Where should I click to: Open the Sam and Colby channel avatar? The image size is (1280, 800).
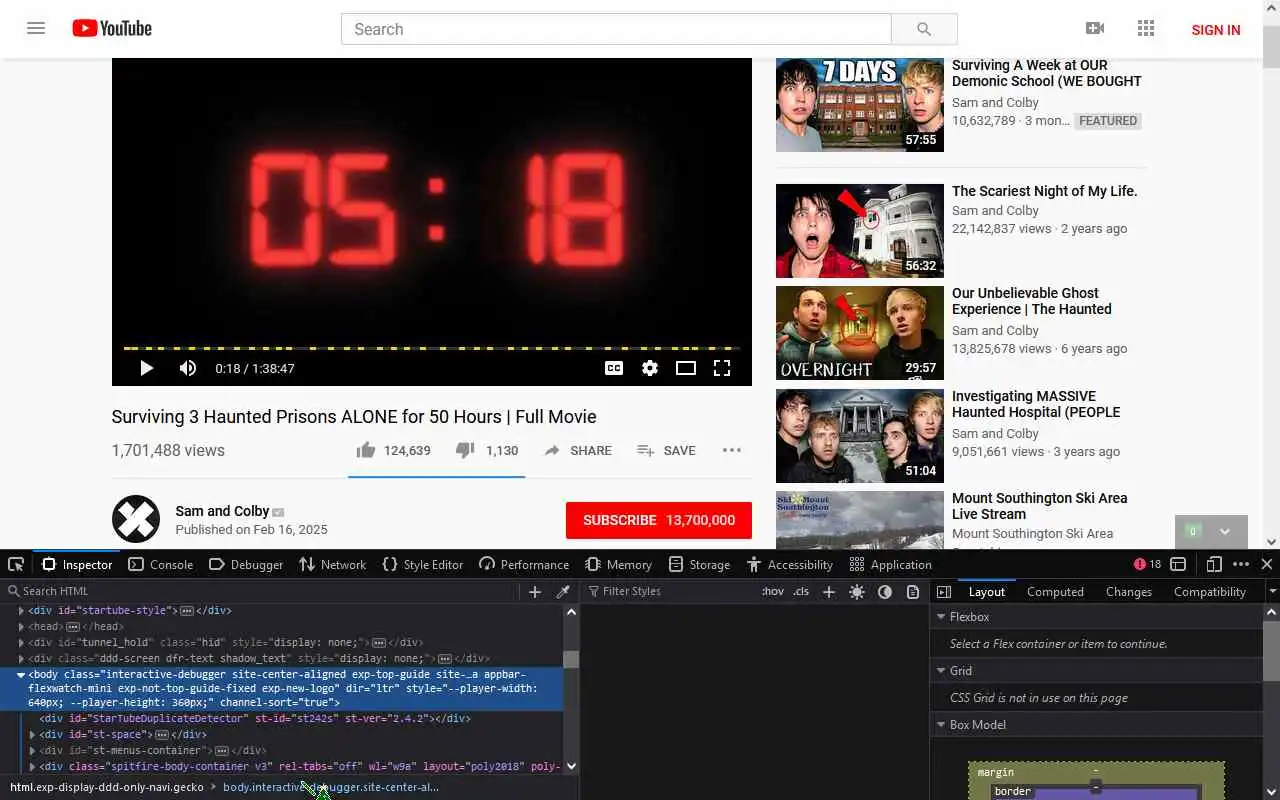(136, 519)
